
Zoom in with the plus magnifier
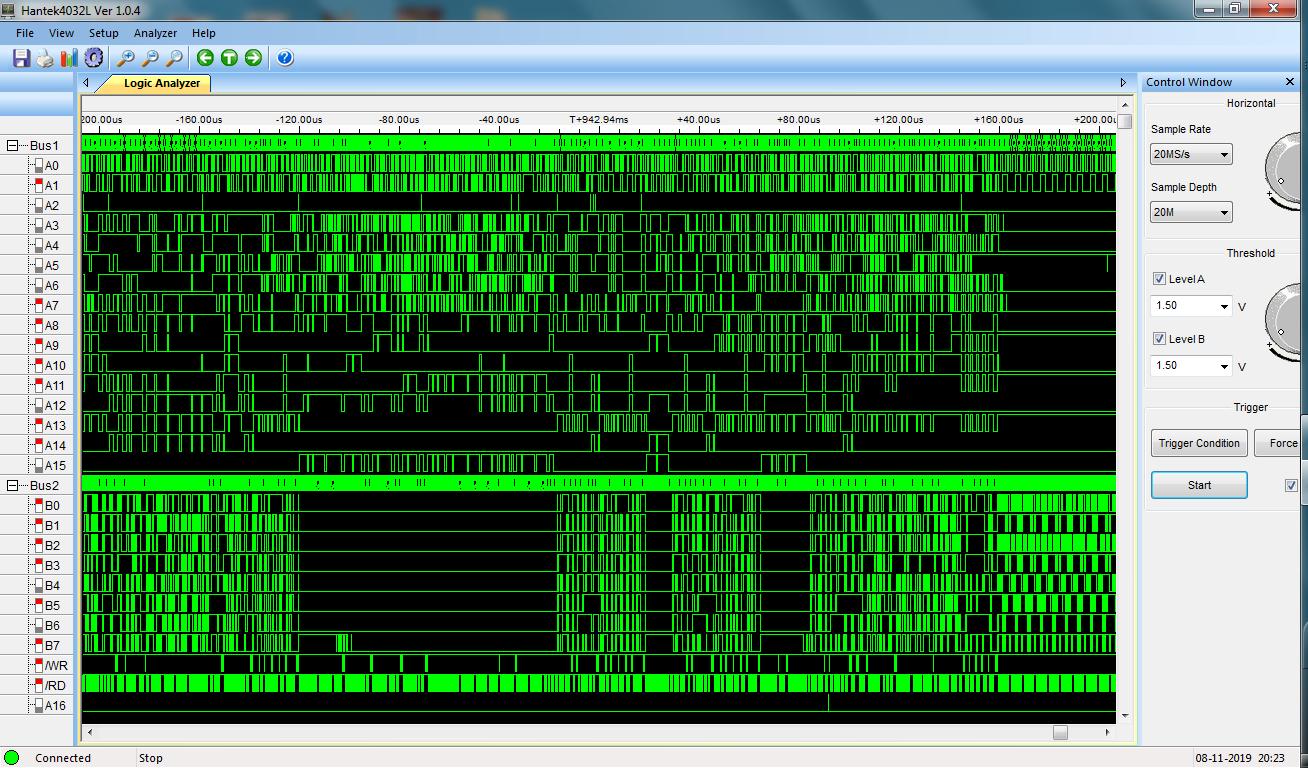126,58
